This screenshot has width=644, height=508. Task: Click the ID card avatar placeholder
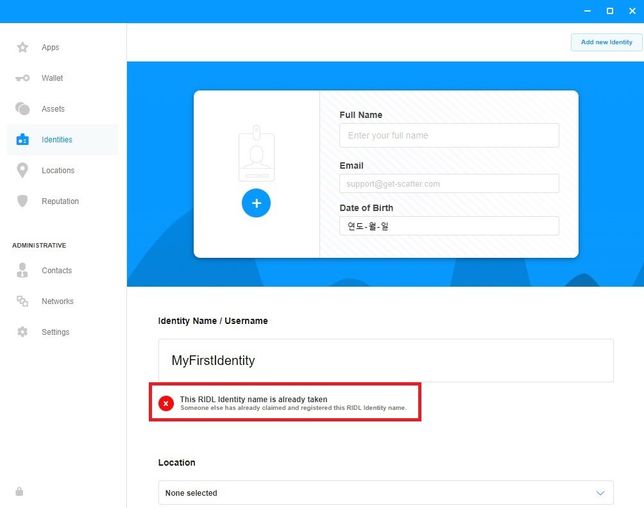click(257, 153)
